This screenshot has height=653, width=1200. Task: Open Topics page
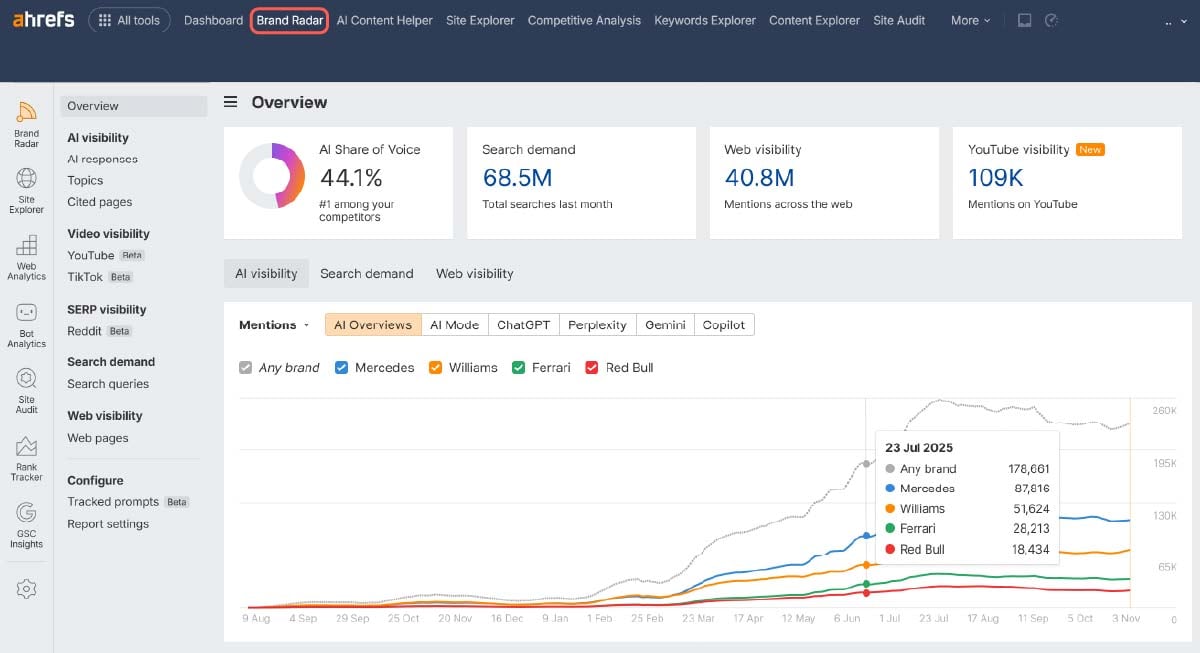pos(85,181)
